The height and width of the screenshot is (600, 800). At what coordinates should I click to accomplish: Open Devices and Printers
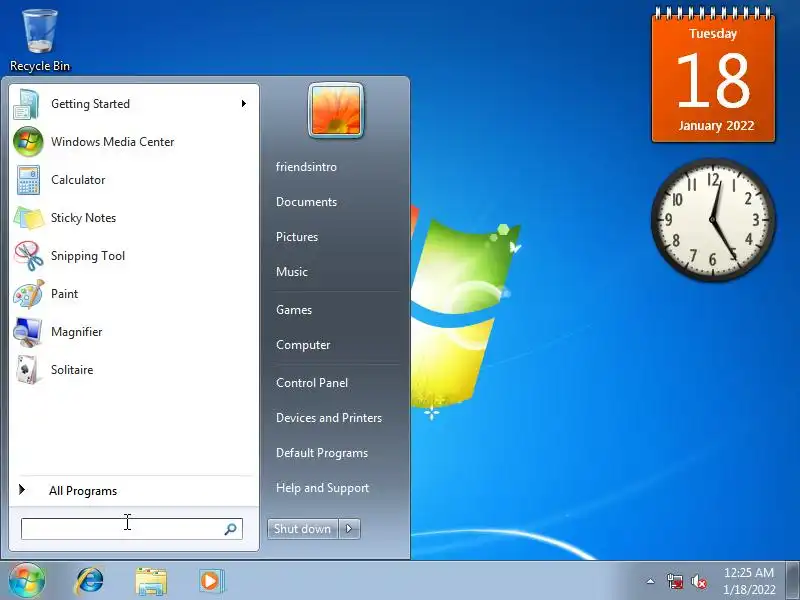(329, 418)
